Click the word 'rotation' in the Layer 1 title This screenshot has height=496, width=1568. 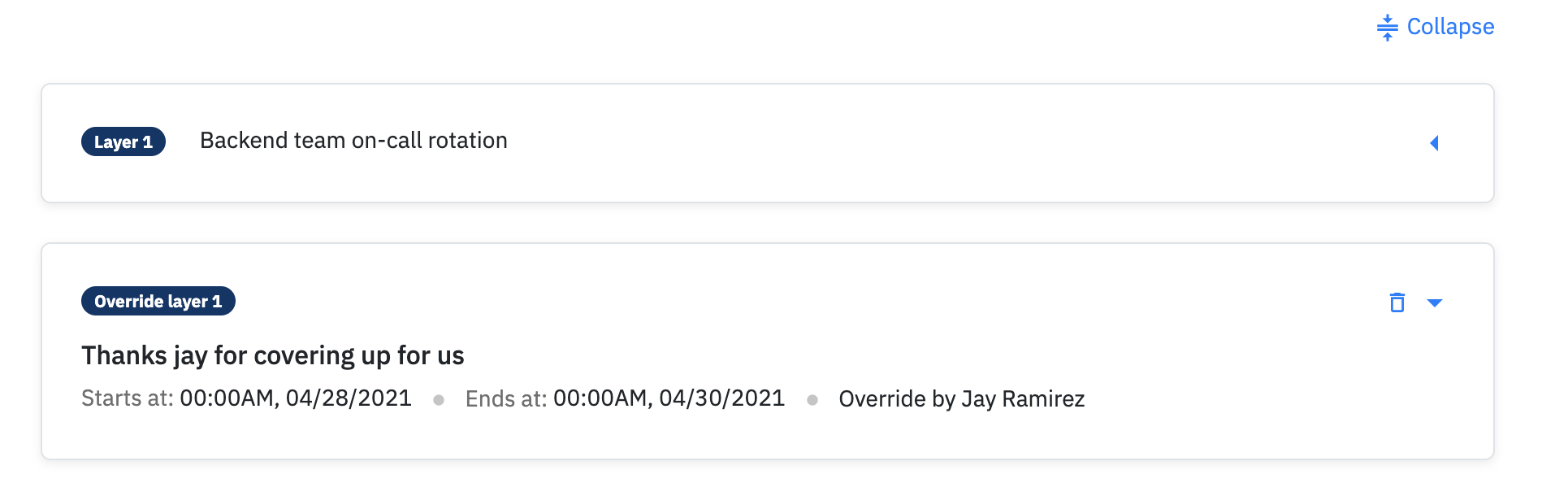(x=467, y=141)
